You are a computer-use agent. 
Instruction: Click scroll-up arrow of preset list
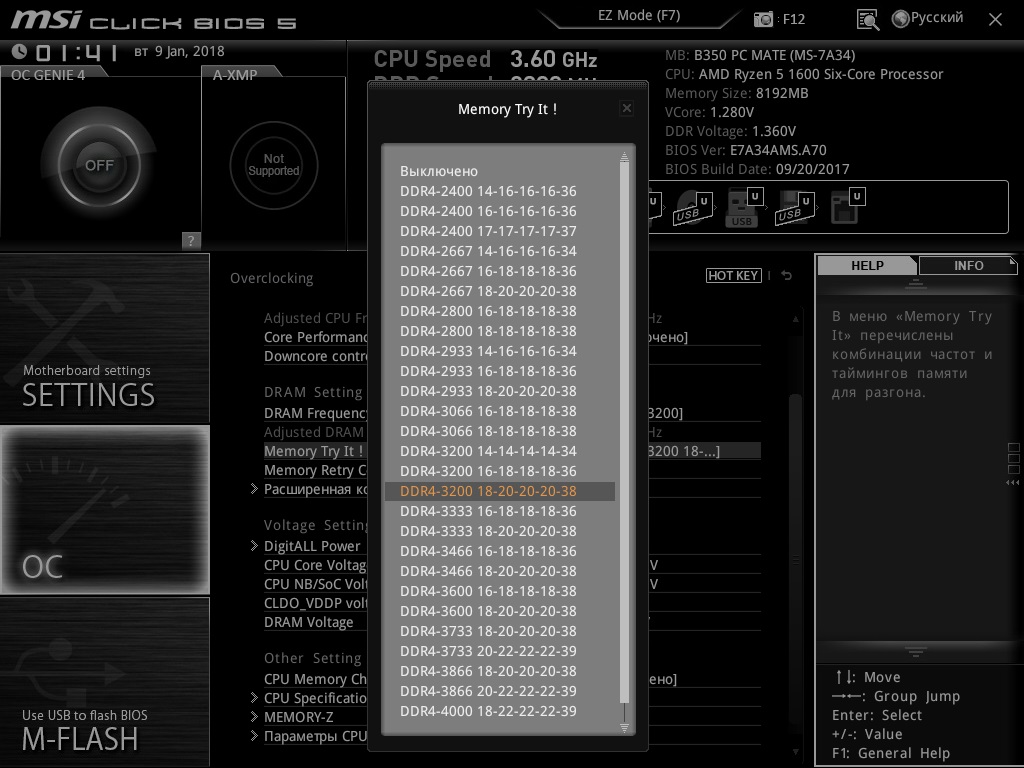click(624, 156)
